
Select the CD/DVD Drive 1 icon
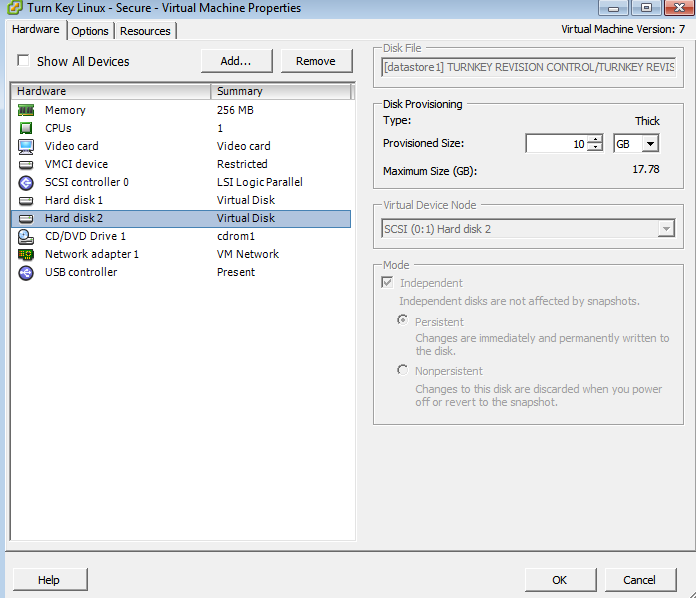(x=26, y=236)
